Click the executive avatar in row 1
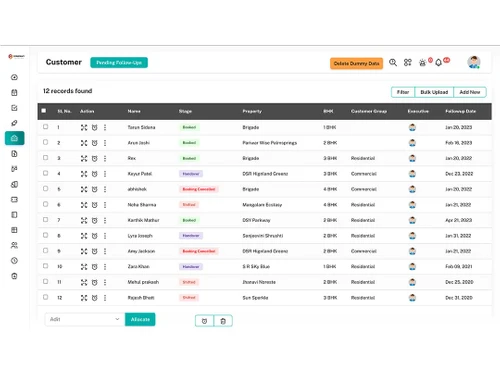The height and width of the screenshot is (375, 500). 412,127
